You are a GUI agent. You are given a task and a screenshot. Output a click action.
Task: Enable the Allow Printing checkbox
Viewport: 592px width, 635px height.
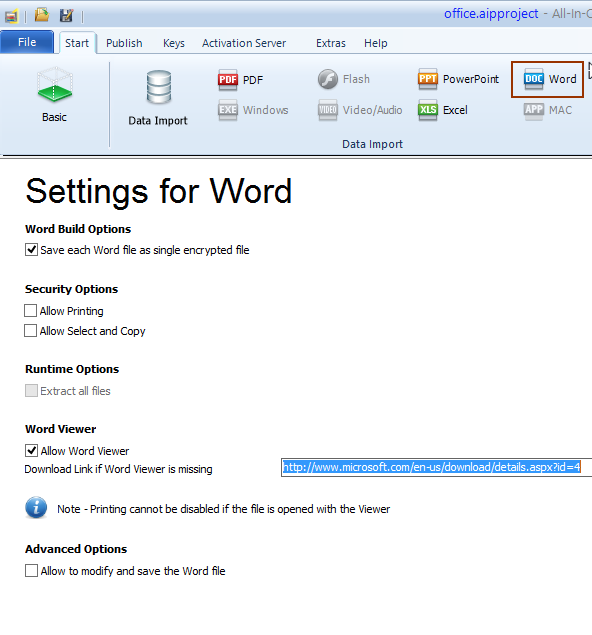31,311
